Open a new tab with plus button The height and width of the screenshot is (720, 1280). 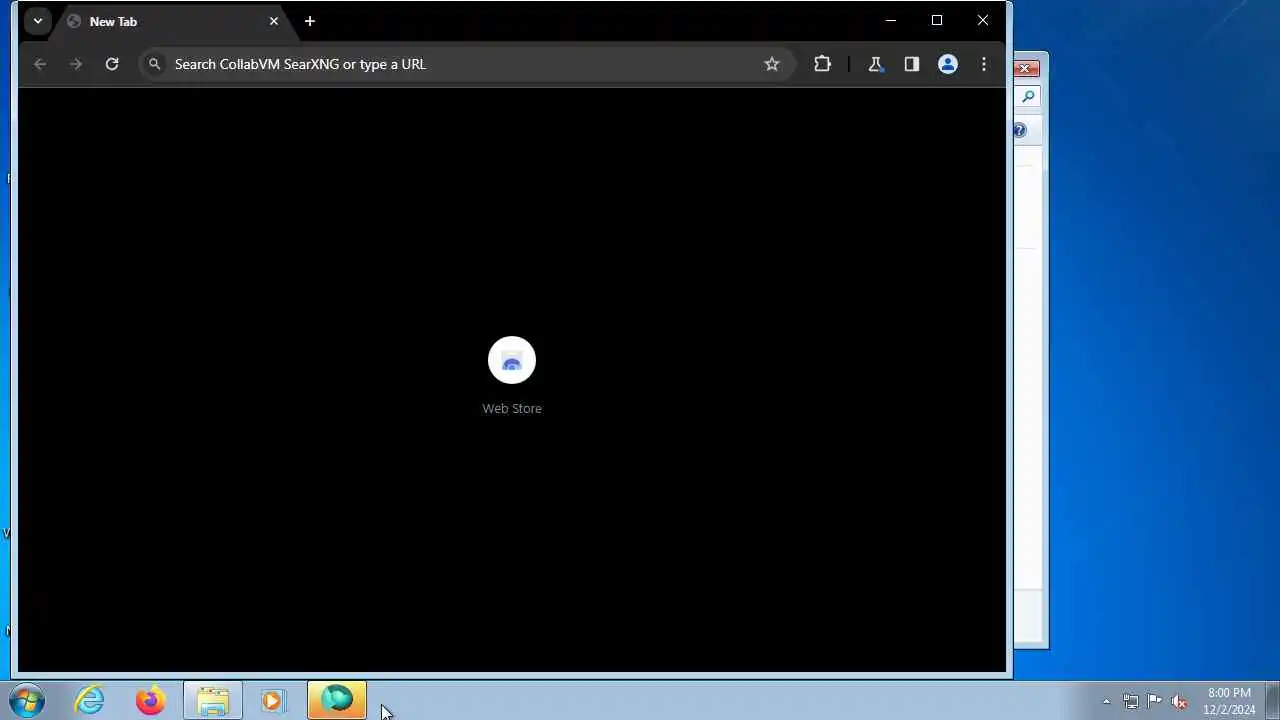click(310, 21)
